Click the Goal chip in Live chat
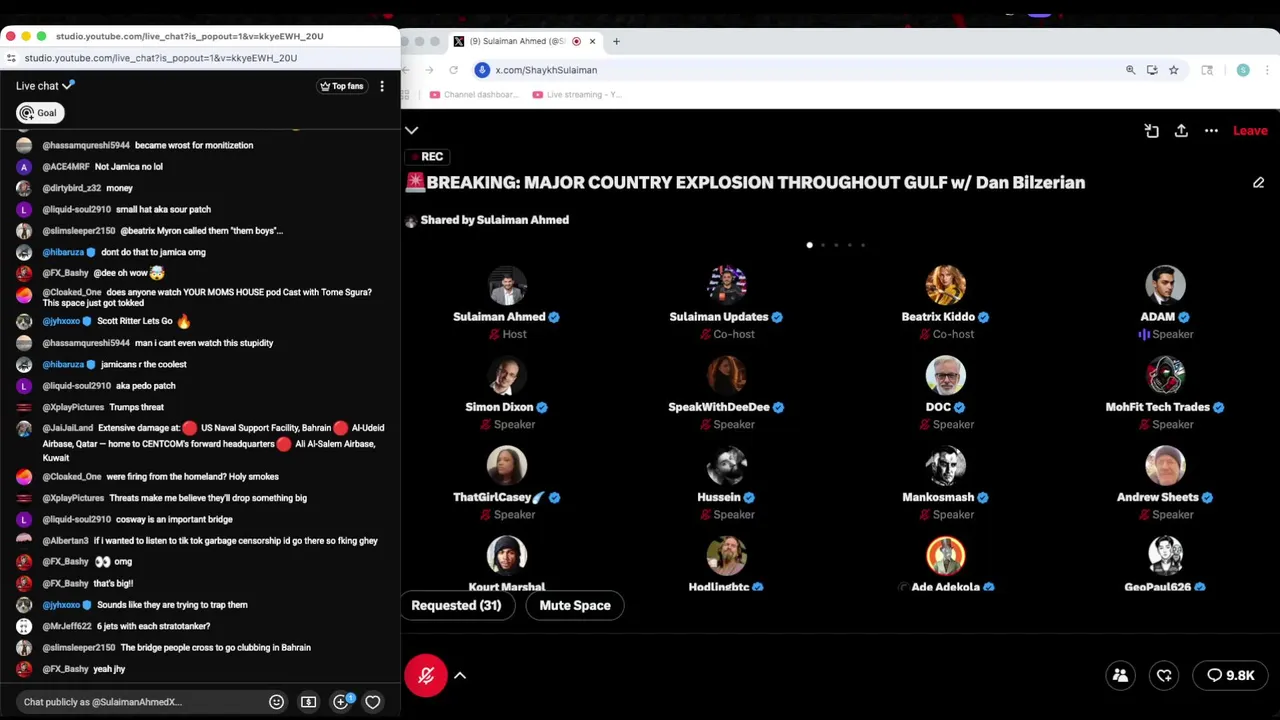Screen dimensions: 1280x720 pyautogui.click(x=40, y=113)
